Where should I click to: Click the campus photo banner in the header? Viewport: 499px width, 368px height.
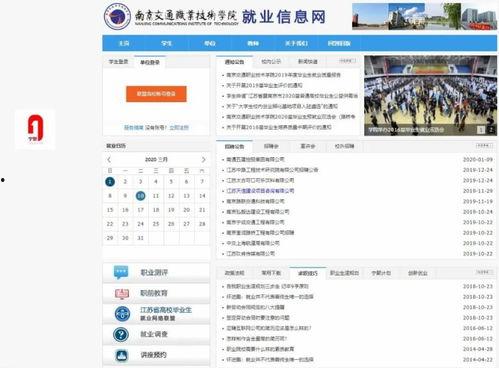tap(424, 16)
